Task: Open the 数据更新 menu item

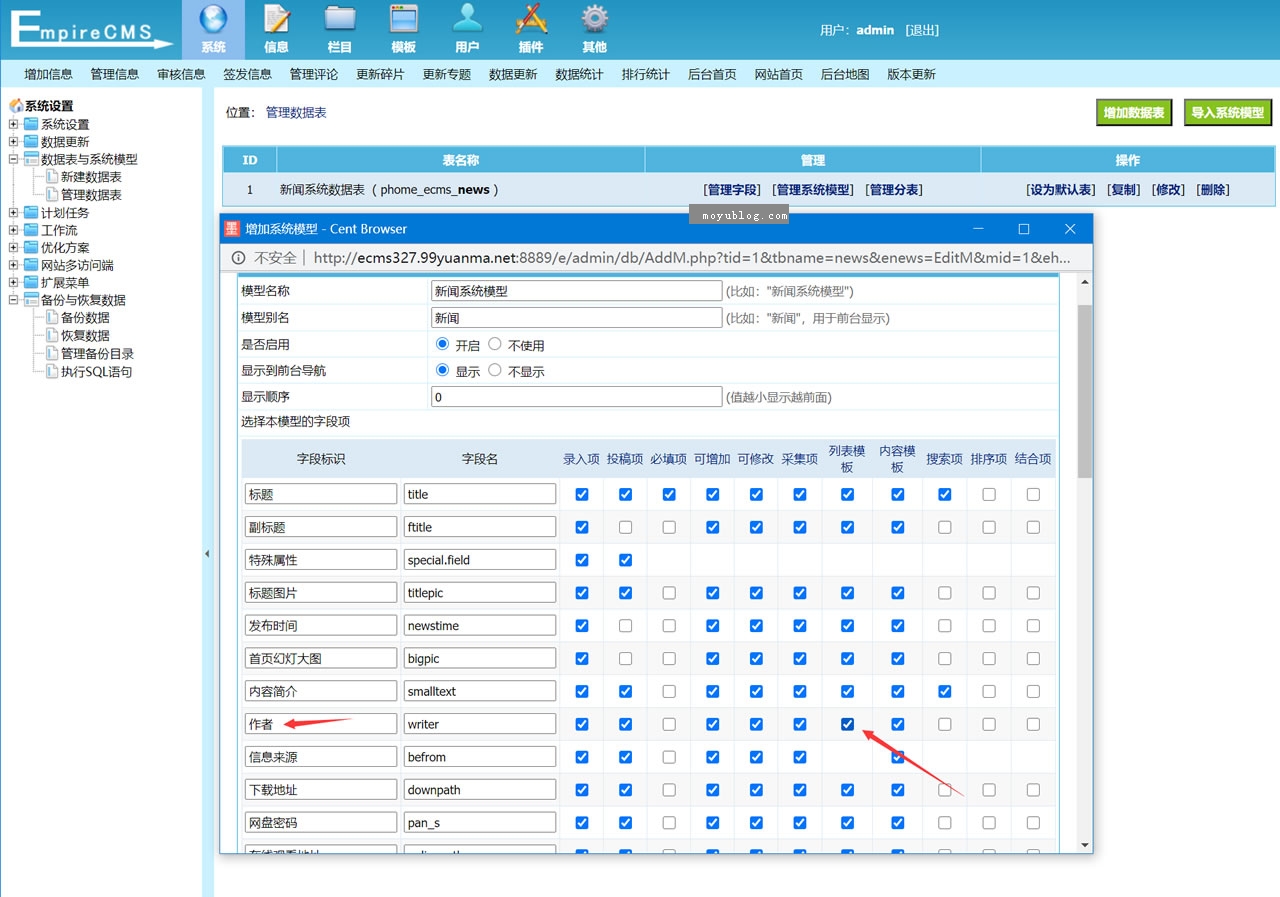Action: click(513, 73)
